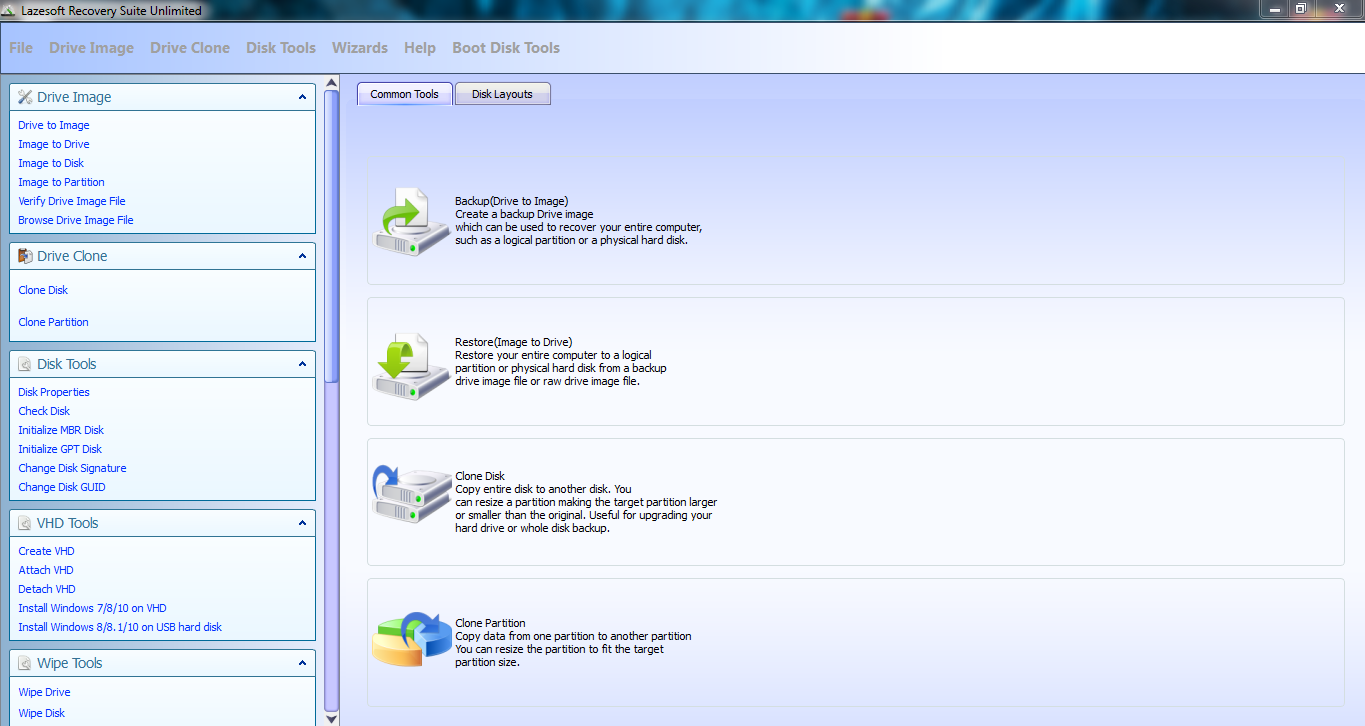Click the Clone Partition pie icon
The height and width of the screenshot is (726, 1365).
coord(412,640)
